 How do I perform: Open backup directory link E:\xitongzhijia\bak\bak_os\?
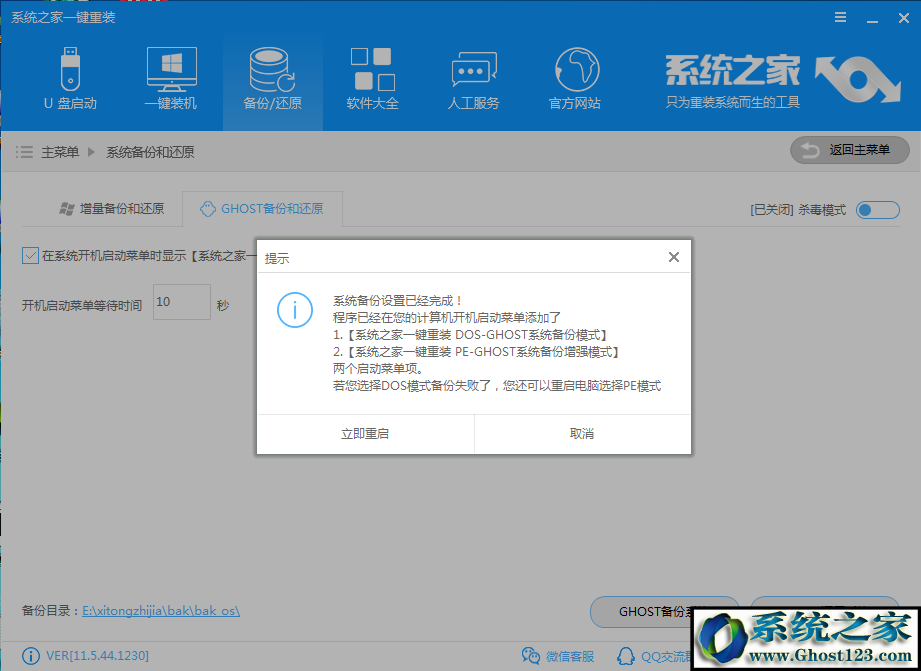pyautogui.click(x=161, y=610)
